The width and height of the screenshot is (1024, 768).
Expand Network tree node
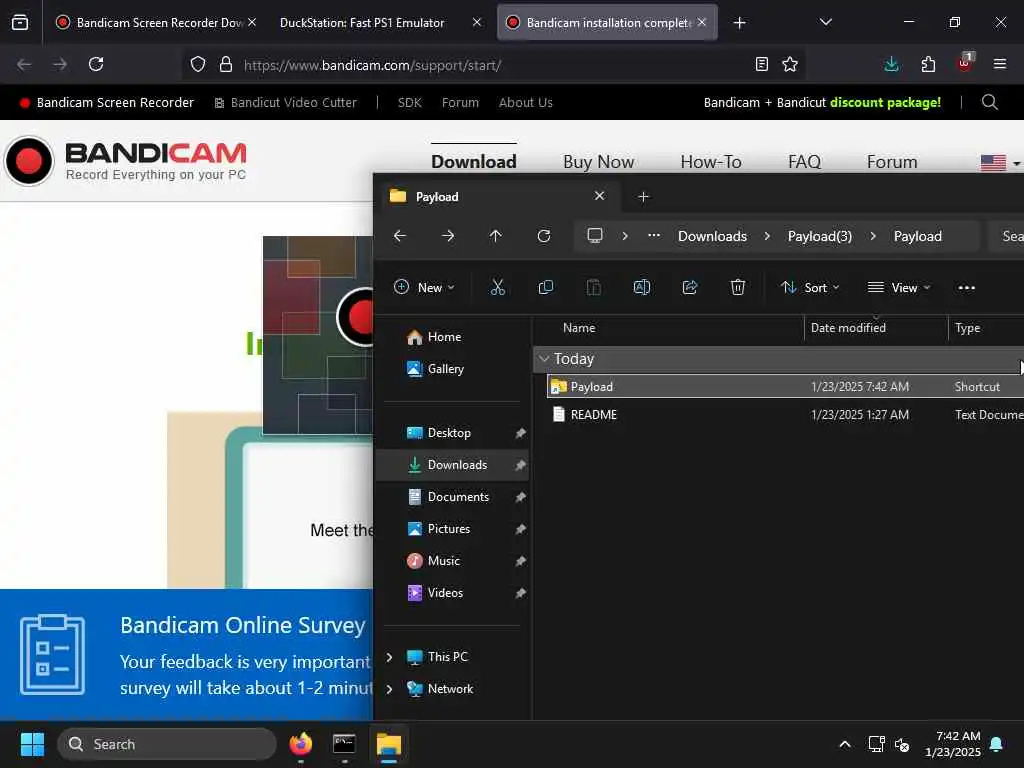389,689
